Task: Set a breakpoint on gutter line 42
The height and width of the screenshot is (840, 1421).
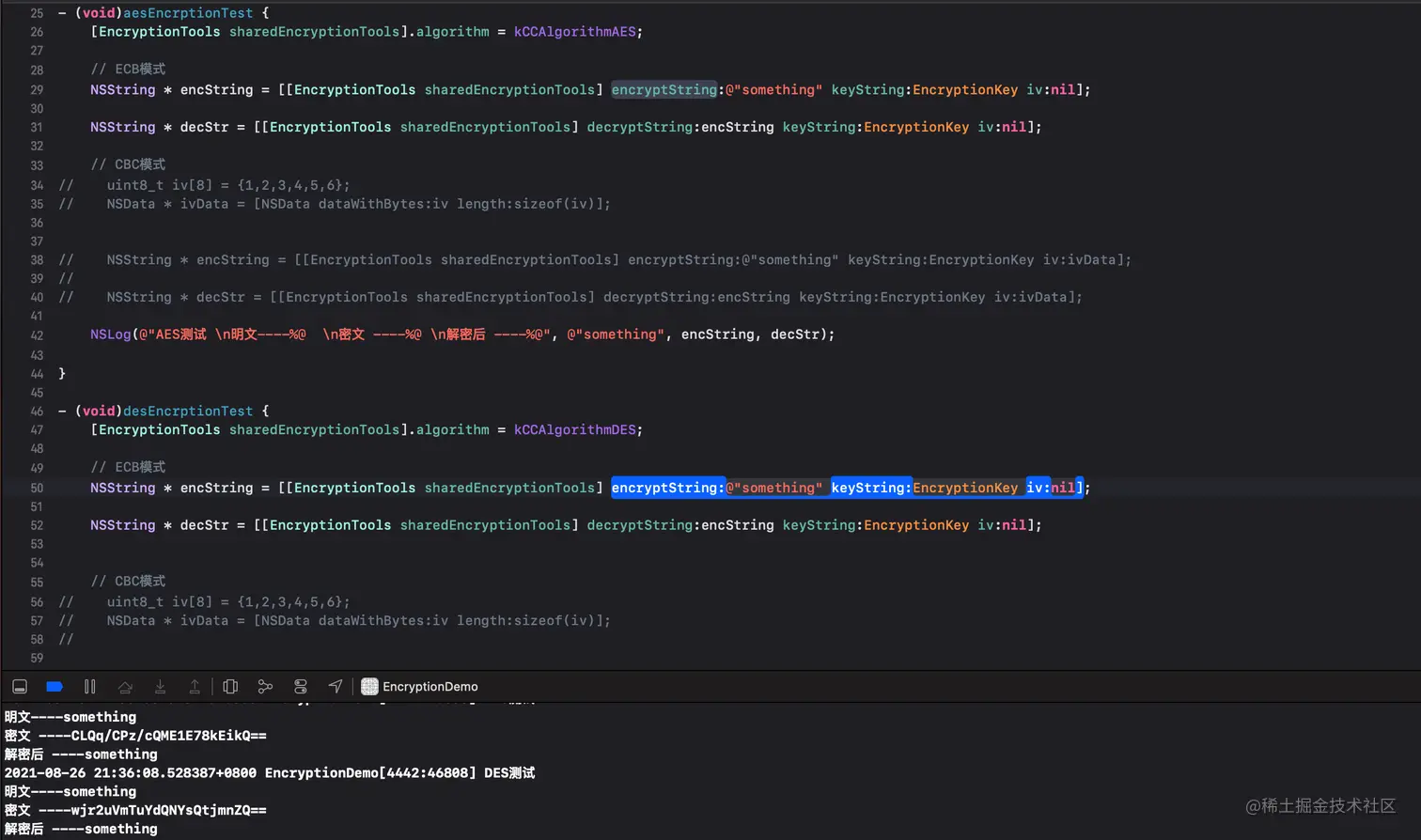Action: pos(37,335)
